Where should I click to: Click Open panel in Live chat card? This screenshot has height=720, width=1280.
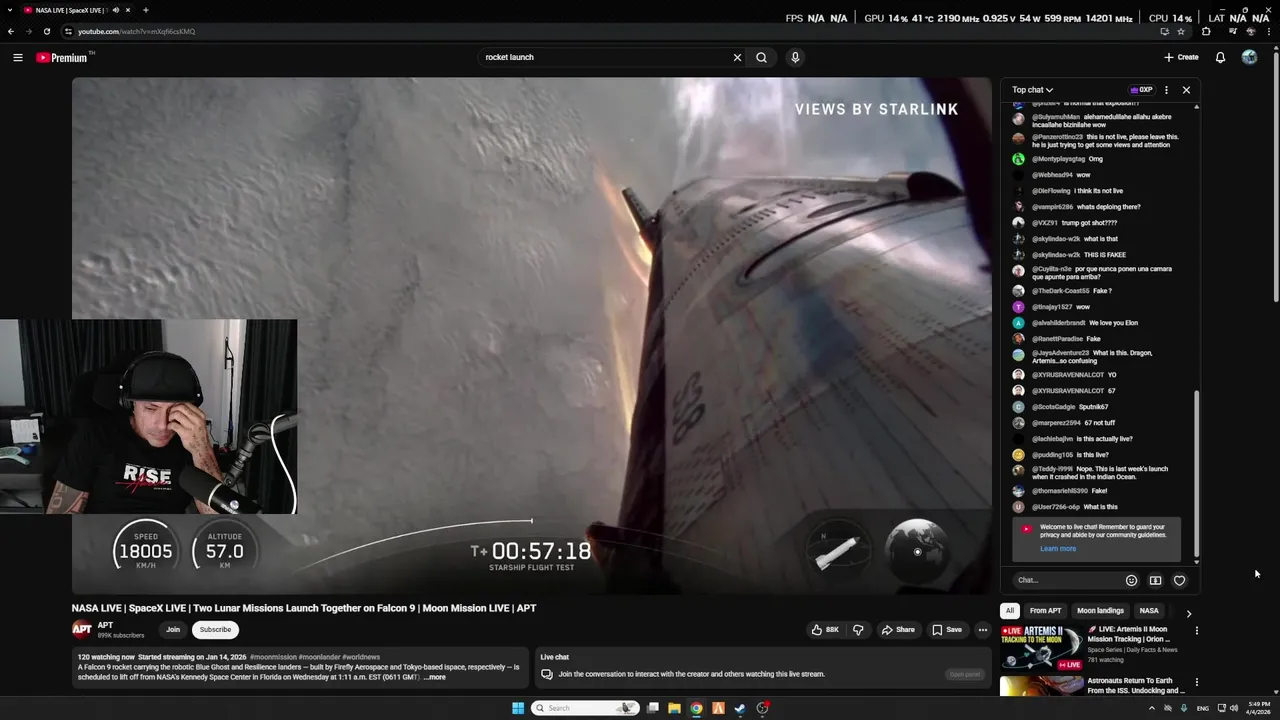coord(965,674)
